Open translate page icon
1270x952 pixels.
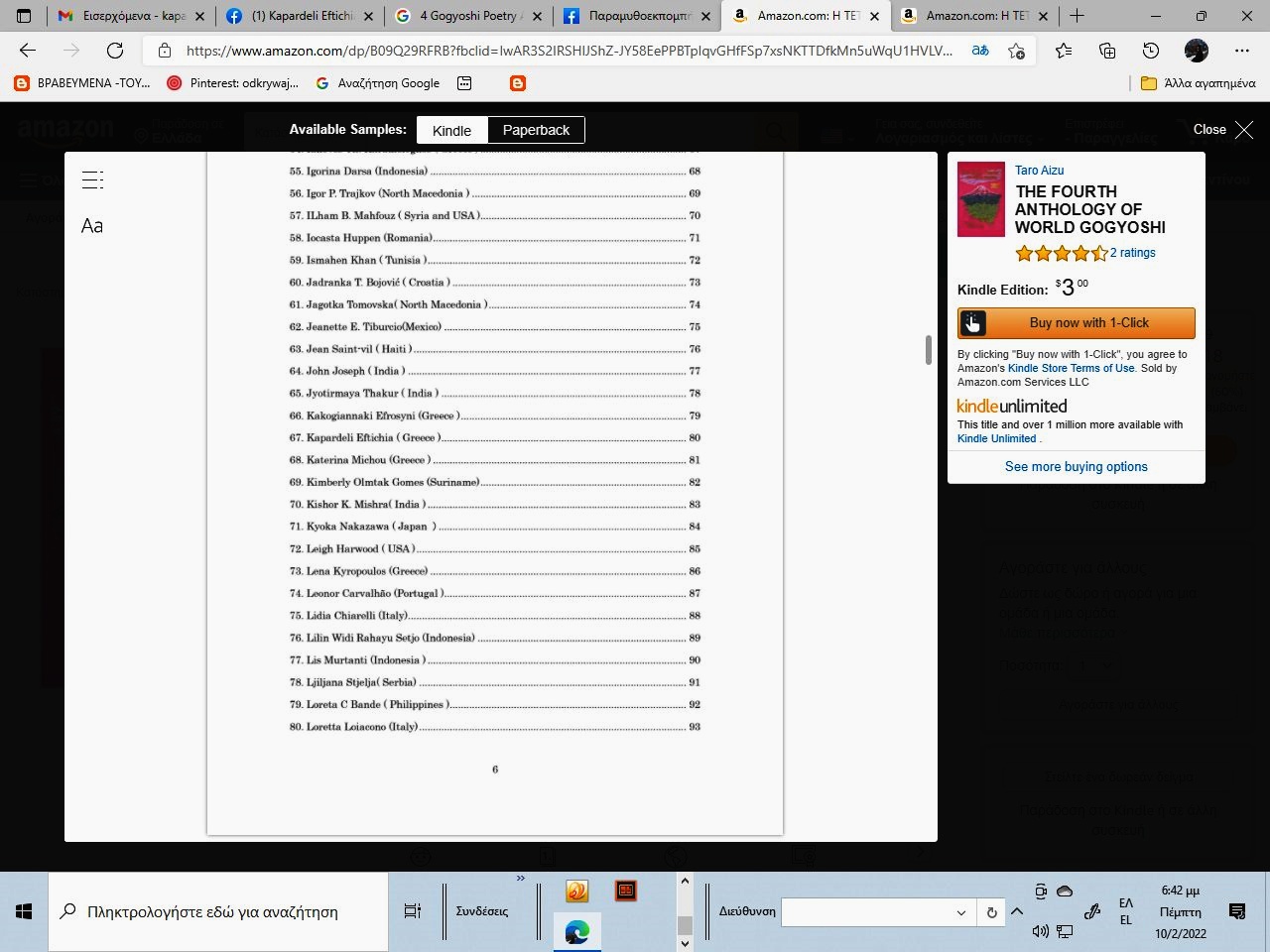(x=980, y=51)
